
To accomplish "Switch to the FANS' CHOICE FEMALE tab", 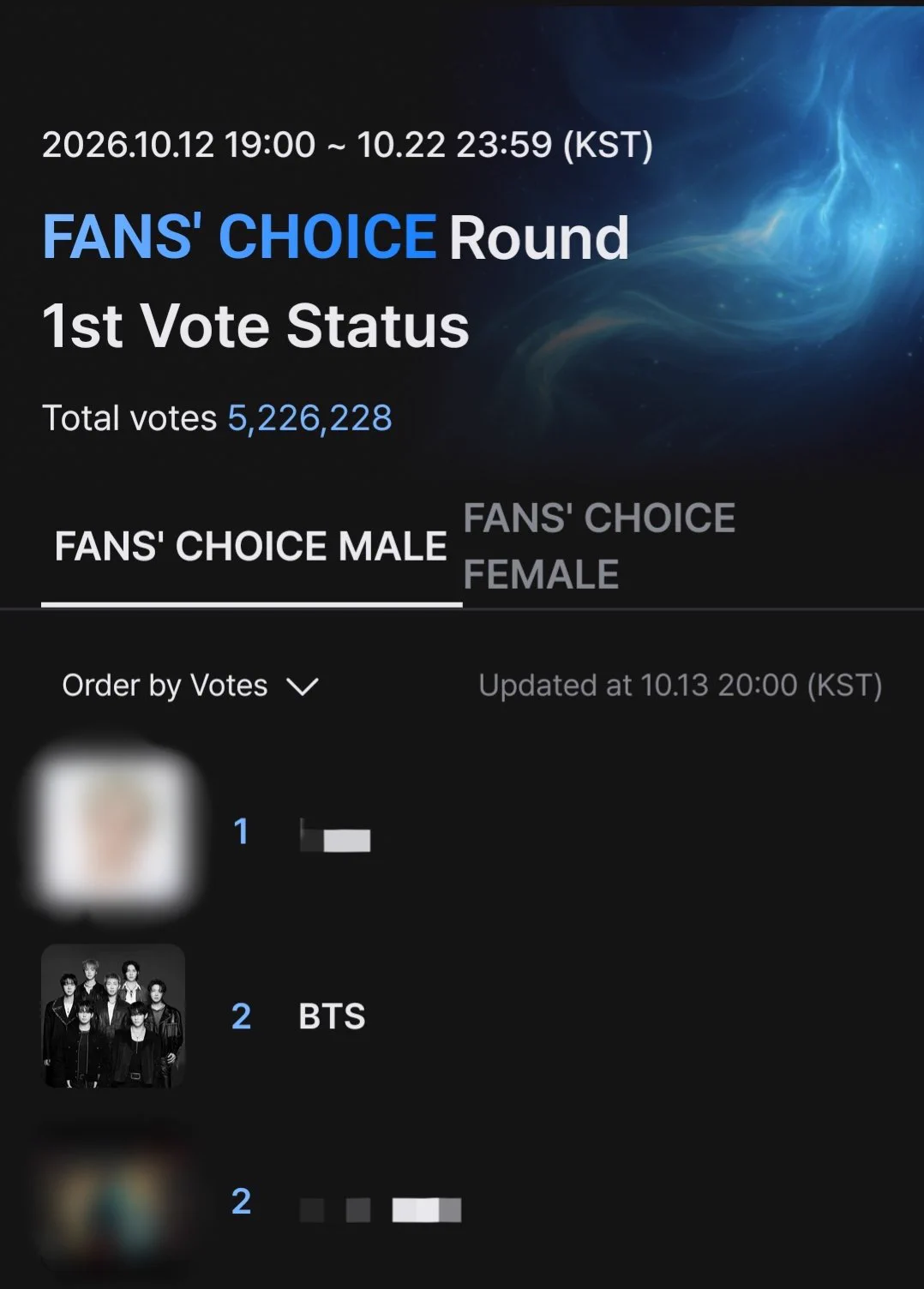I will pyautogui.click(x=599, y=546).
